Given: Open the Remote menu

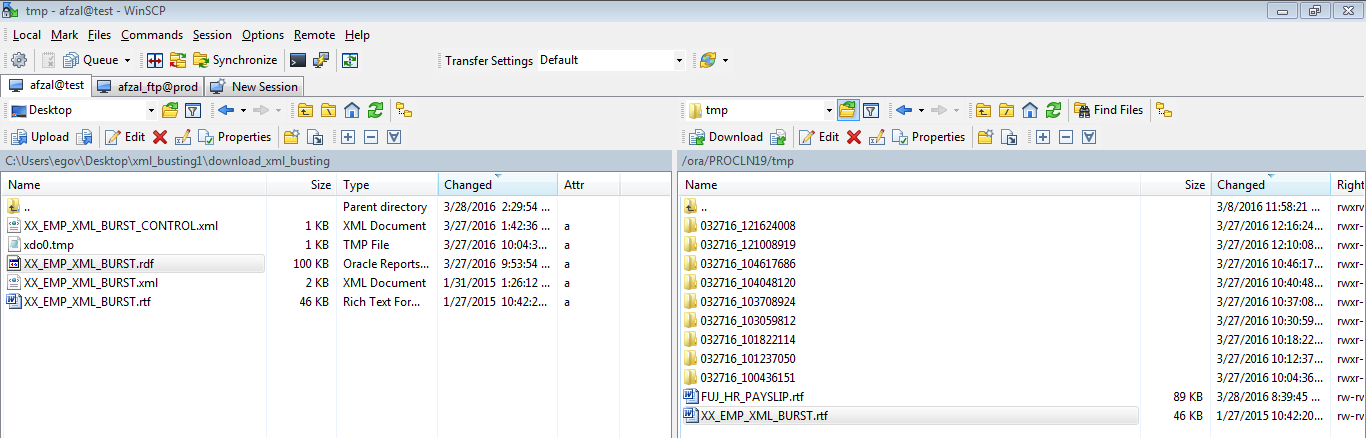Looking at the screenshot, I should point(315,35).
